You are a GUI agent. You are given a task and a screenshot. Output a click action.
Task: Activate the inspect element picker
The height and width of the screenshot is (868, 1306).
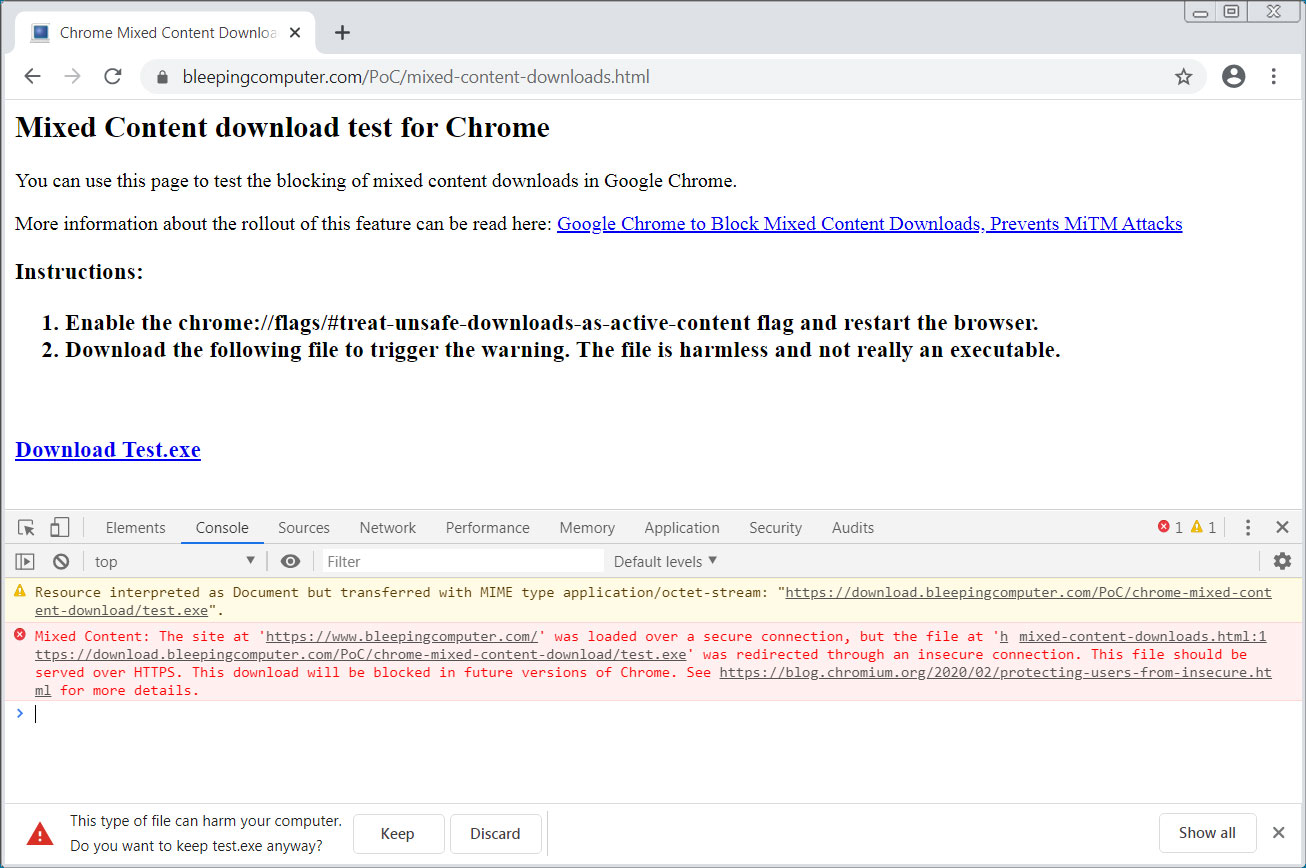tap(26, 528)
